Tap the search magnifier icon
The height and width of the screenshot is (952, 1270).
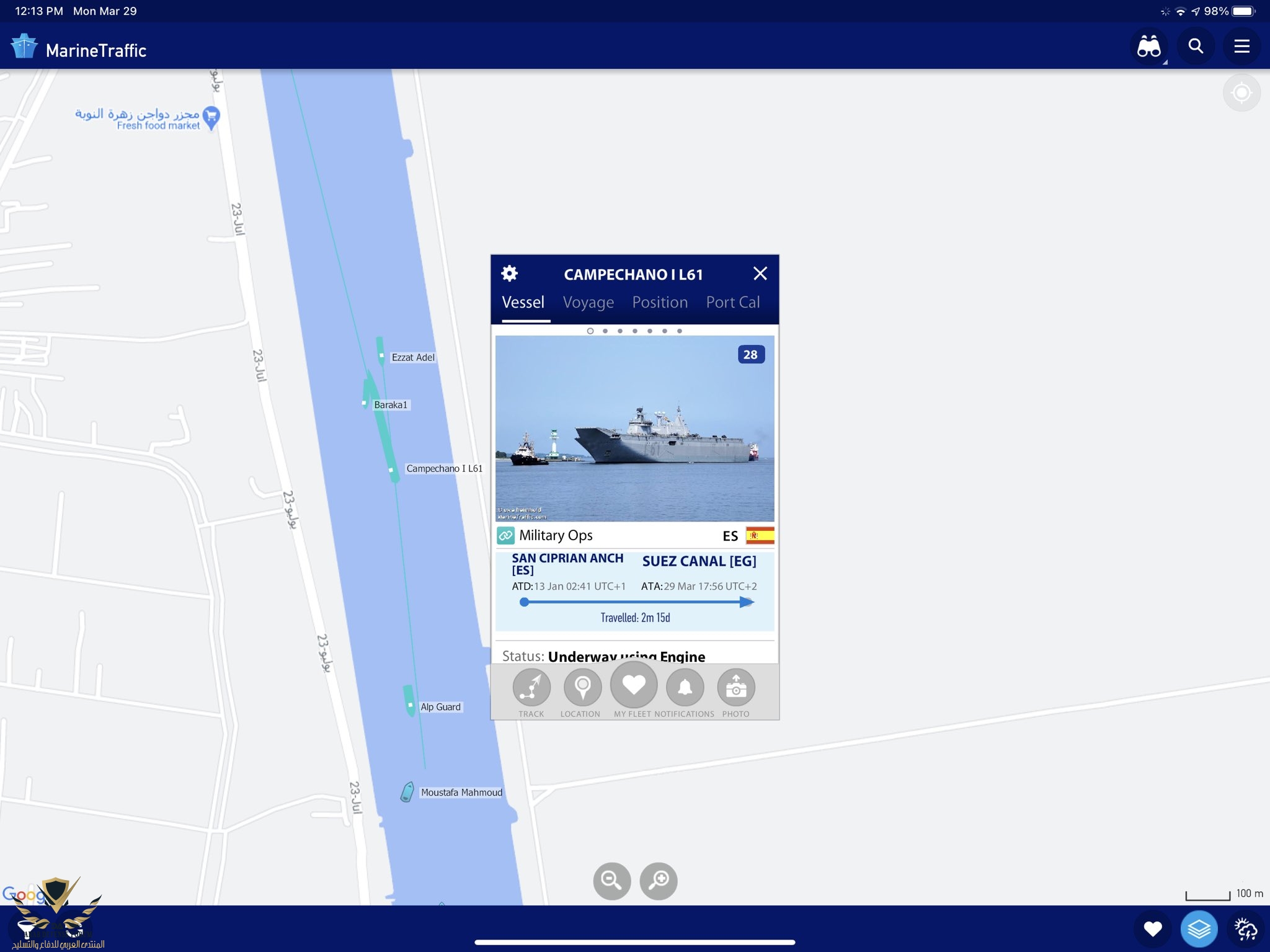click(x=1196, y=47)
